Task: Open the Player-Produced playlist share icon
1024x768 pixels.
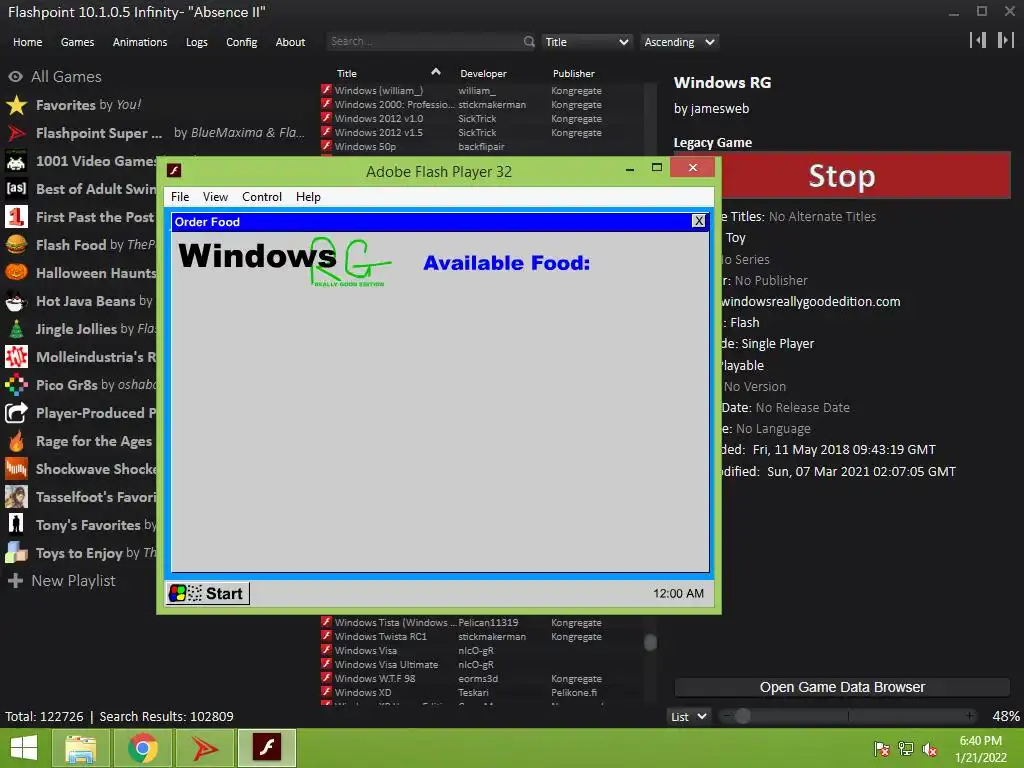Action: pyautogui.click(x=16, y=413)
